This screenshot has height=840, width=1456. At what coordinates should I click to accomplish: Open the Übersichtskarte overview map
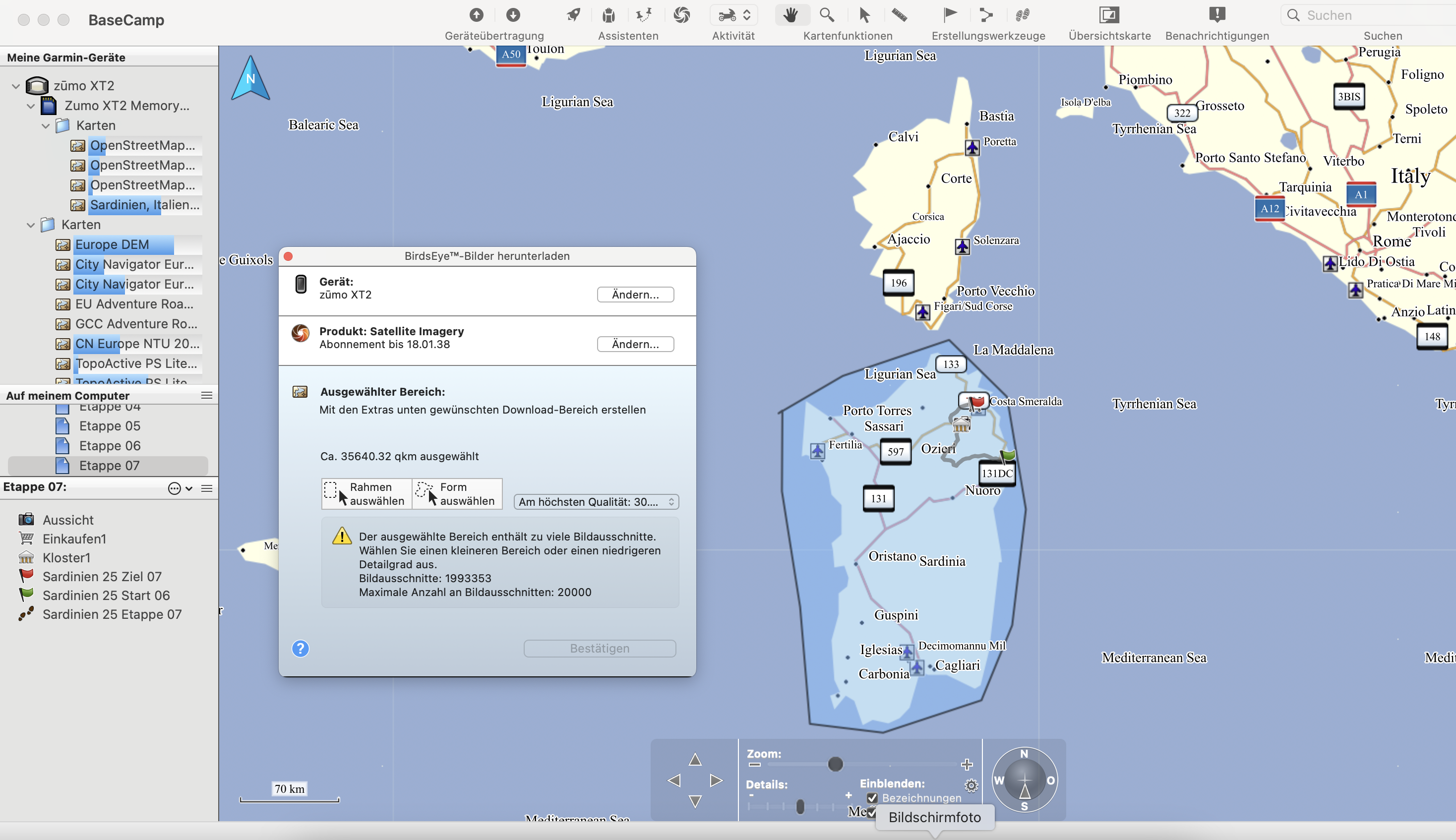tap(1109, 15)
